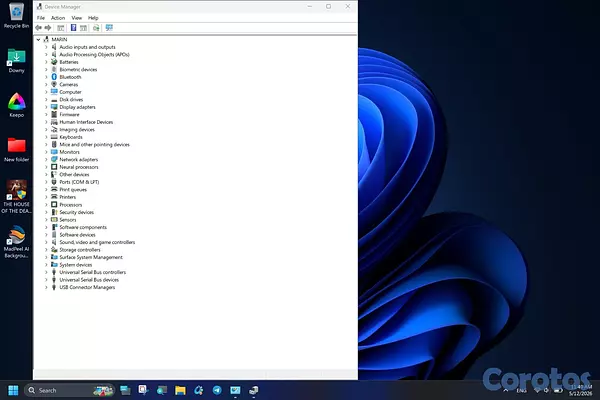The width and height of the screenshot is (600, 400).
Task: Open the Keepo desktop icon
Action: [x=16, y=105]
